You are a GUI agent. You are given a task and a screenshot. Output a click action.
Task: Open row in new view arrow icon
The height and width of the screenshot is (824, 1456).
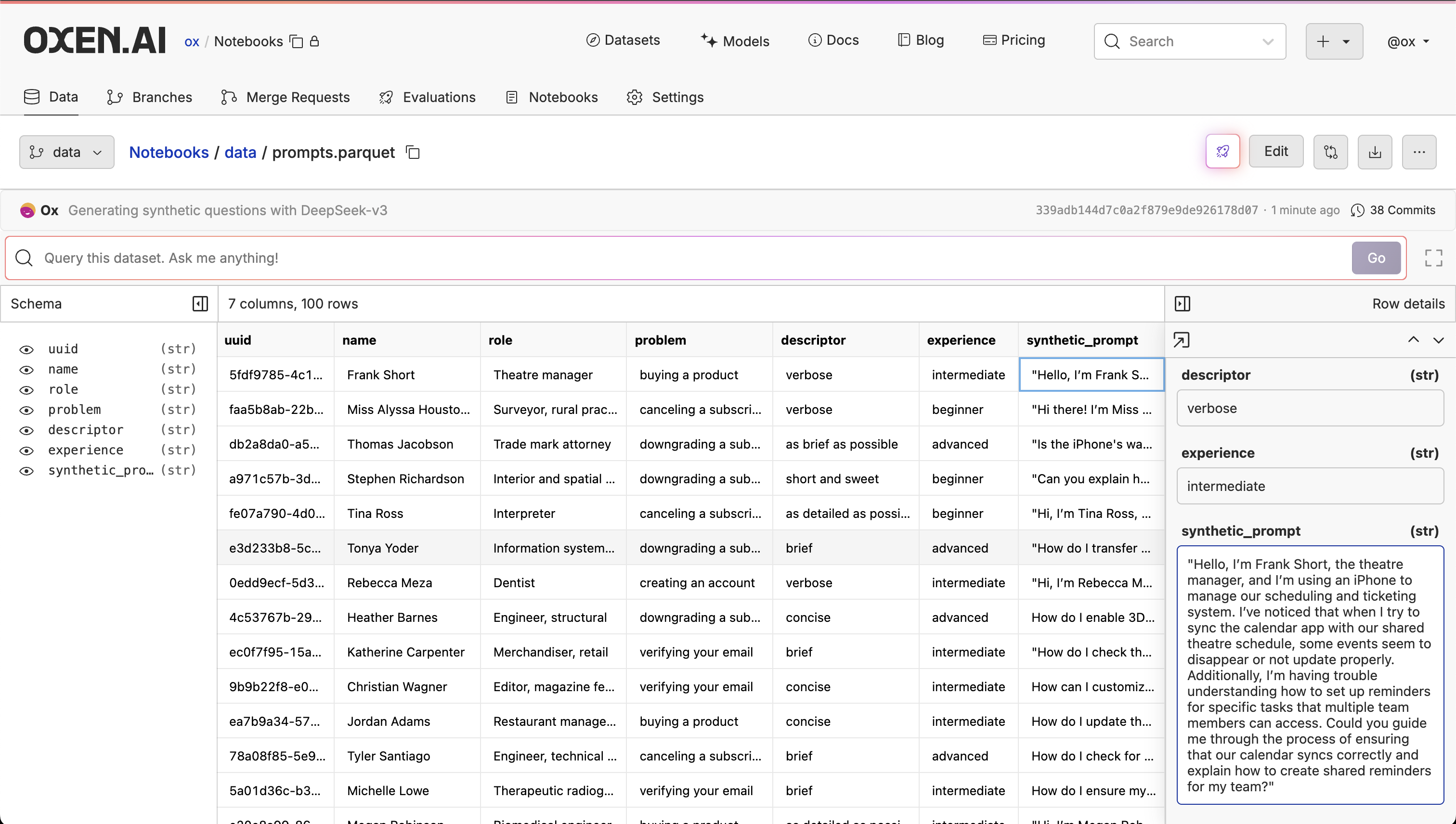pyautogui.click(x=1182, y=340)
